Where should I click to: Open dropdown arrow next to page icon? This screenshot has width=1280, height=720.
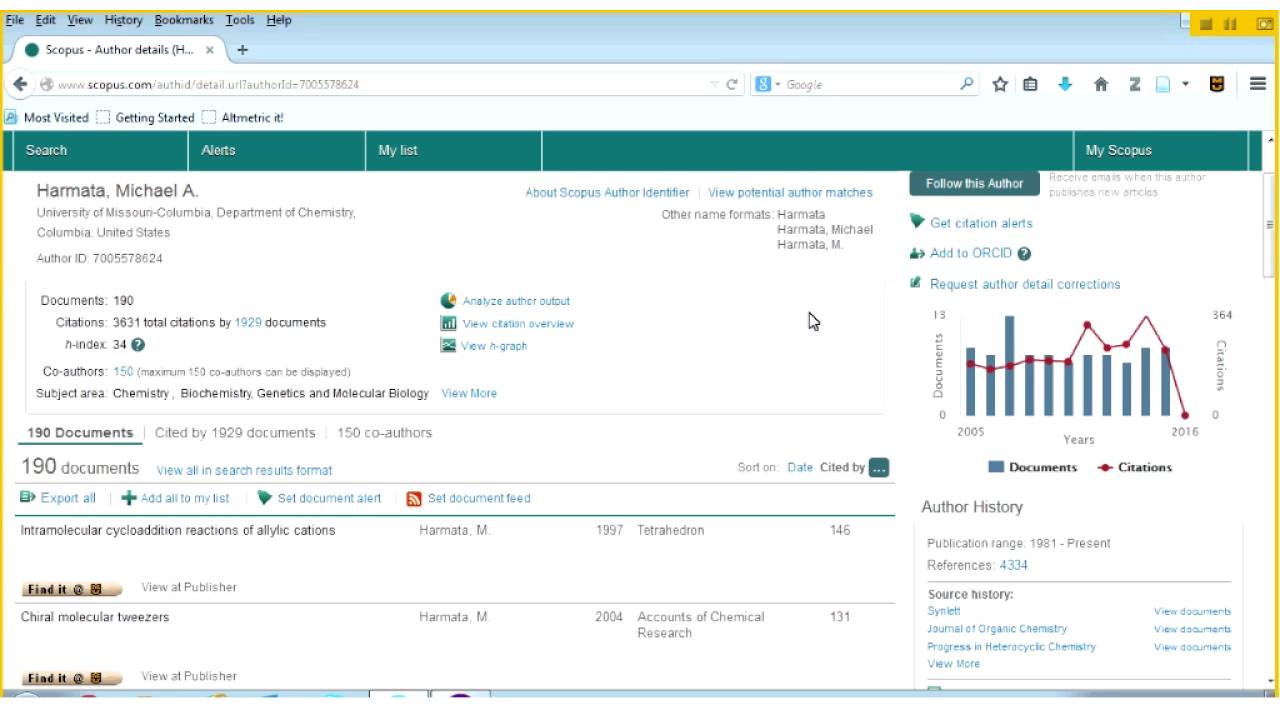coord(1186,84)
